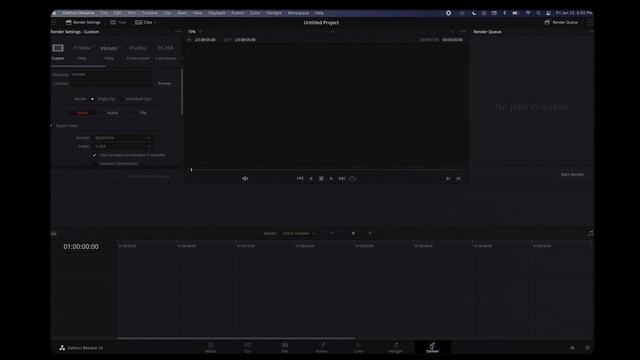Expand Clips toolbar dropdown arrow

pyautogui.click(x=155, y=22)
